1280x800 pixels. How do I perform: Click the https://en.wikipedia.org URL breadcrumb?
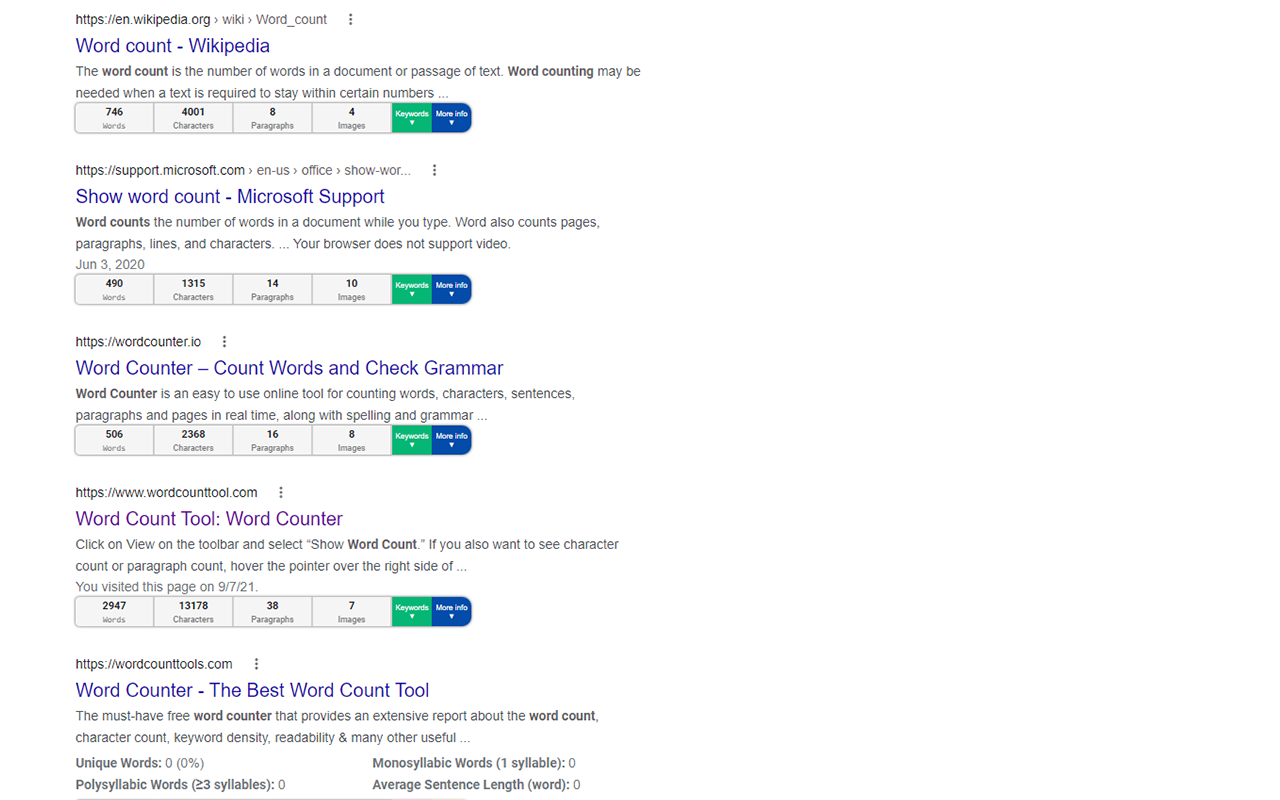[x=201, y=19]
